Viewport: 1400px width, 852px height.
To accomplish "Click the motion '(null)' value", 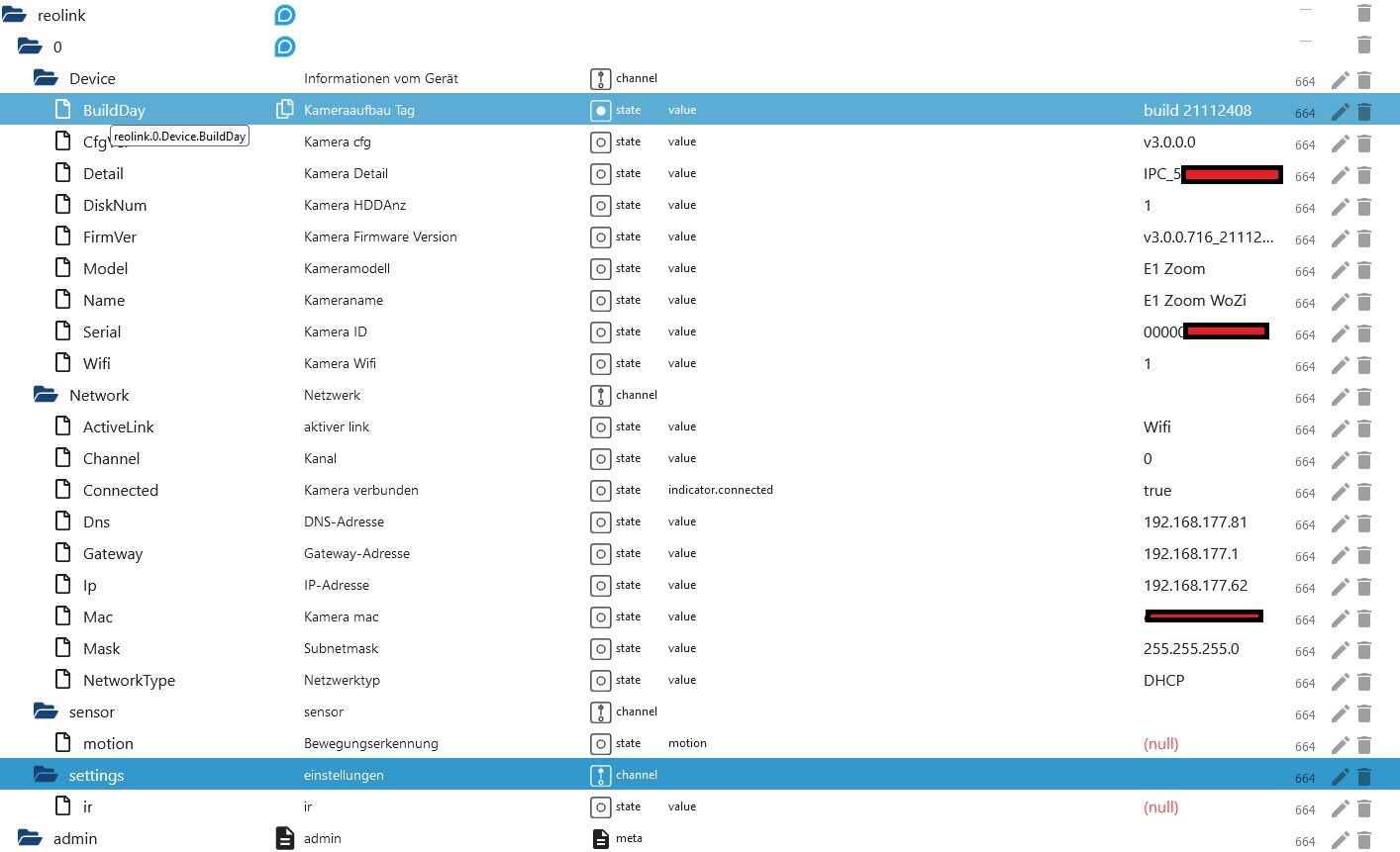I will (1161, 743).
